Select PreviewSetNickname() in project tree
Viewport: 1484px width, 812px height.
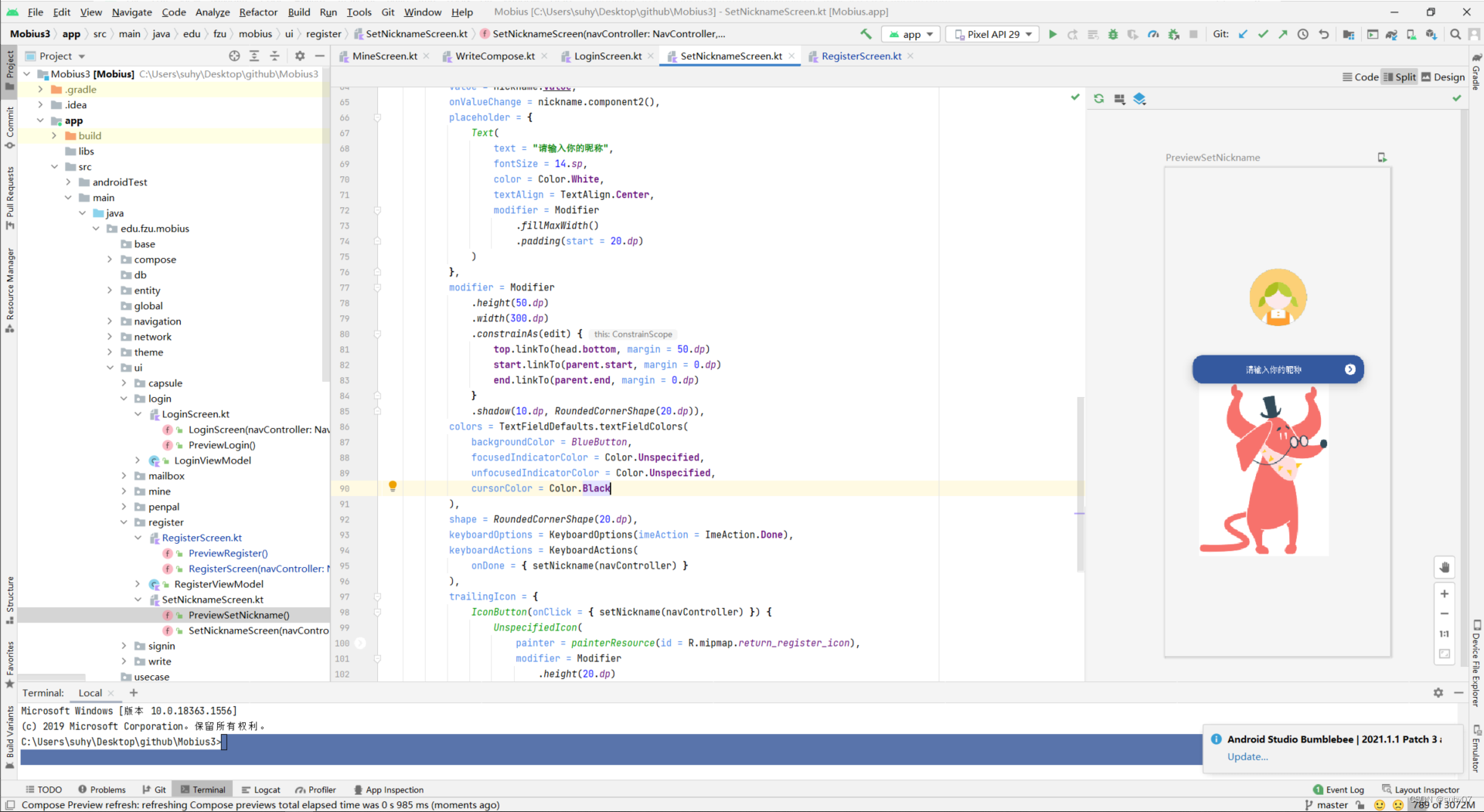239,615
